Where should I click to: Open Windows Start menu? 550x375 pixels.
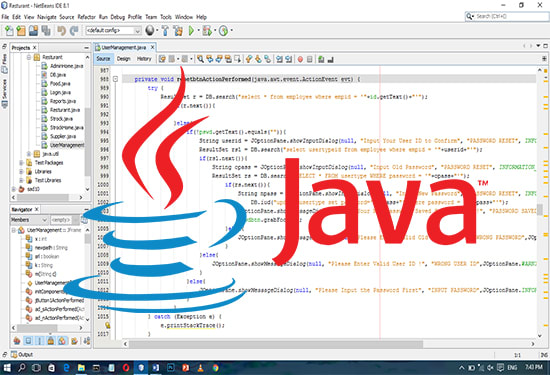[x=7, y=368]
